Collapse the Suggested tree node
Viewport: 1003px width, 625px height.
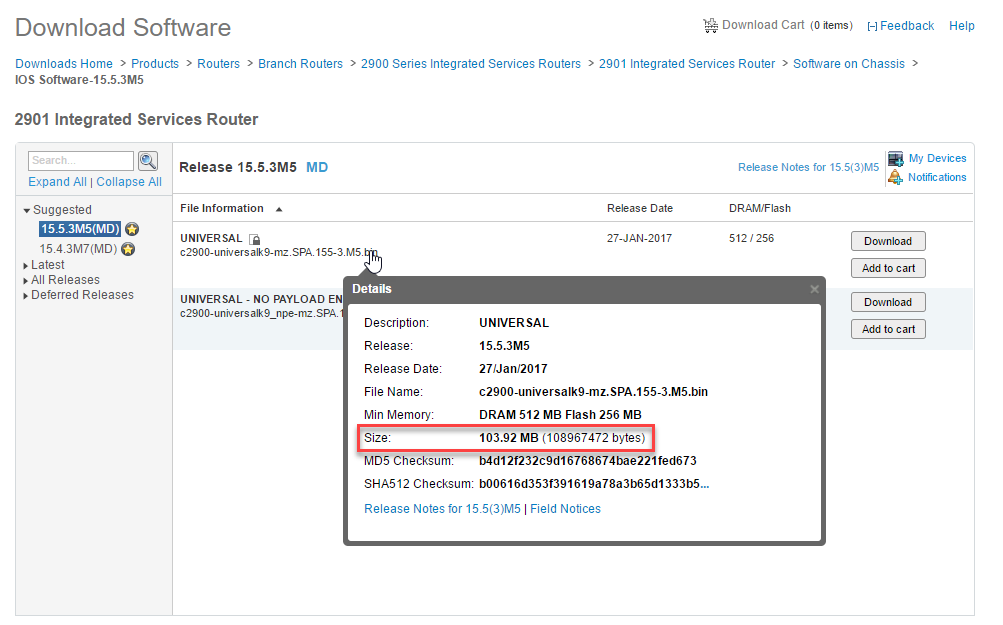point(26,210)
